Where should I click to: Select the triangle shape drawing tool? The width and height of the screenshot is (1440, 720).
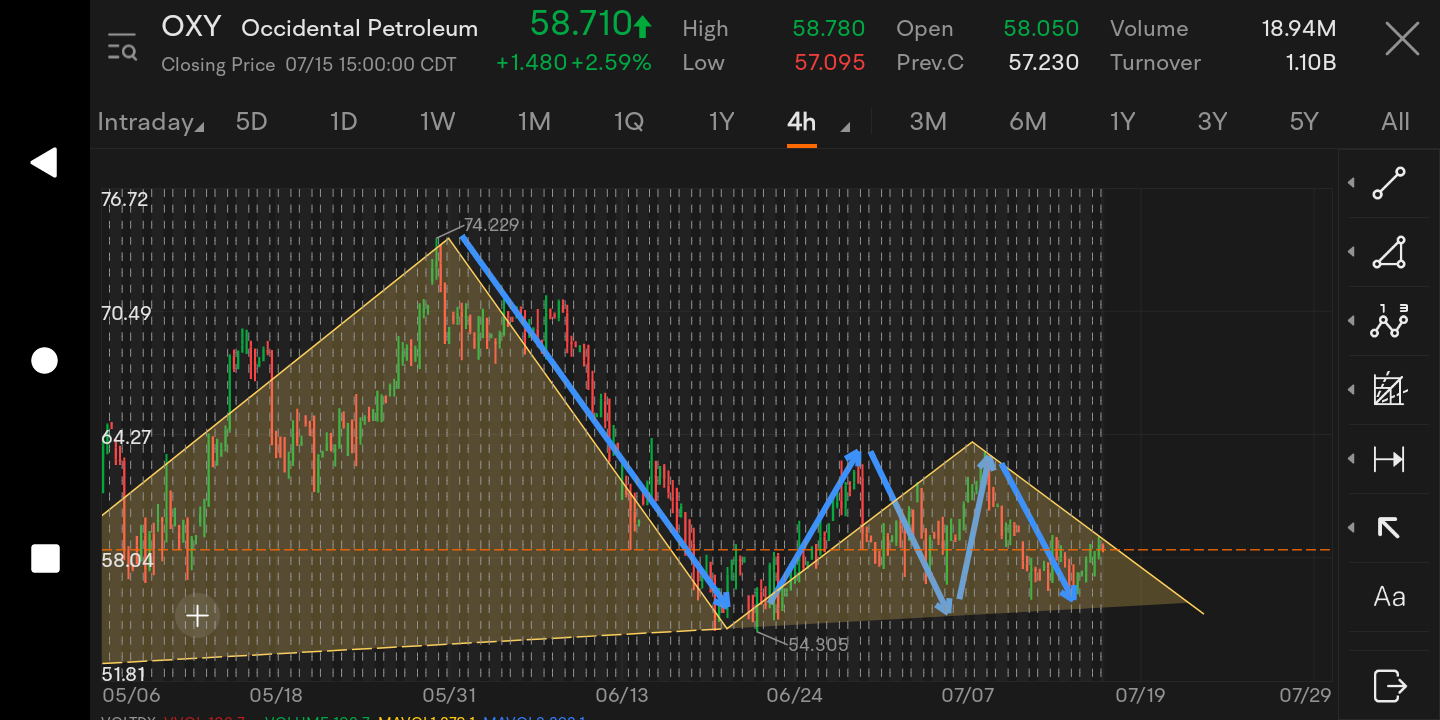tap(1389, 252)
